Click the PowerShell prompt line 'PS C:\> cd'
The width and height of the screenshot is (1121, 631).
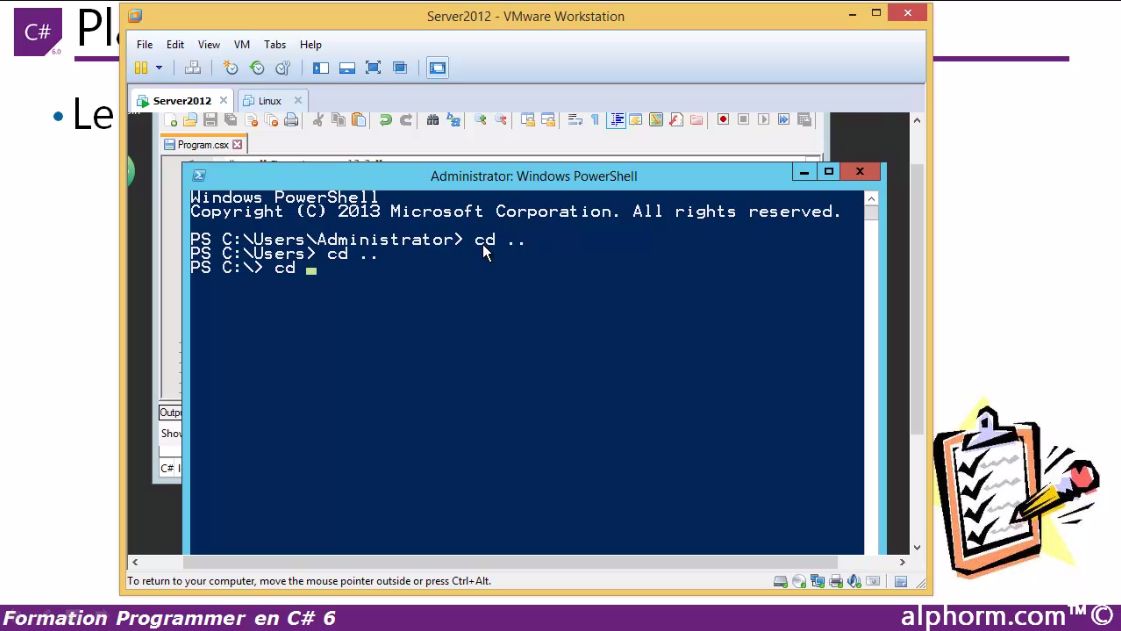point(253,268)
